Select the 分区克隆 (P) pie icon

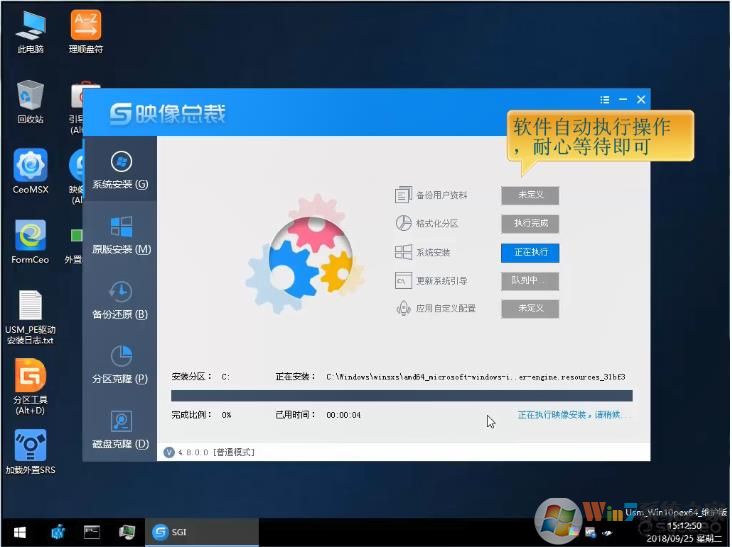120,357
